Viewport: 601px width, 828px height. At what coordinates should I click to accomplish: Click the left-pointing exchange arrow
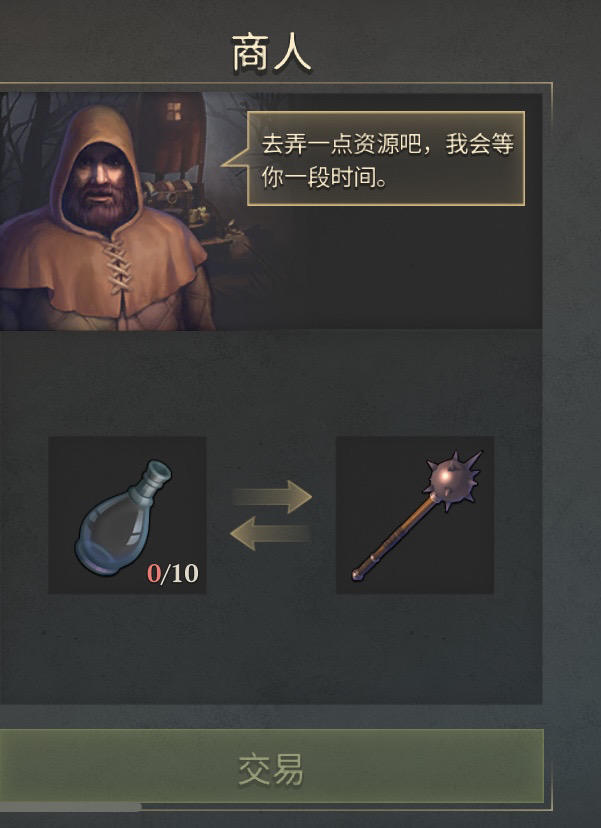(271, 533)
